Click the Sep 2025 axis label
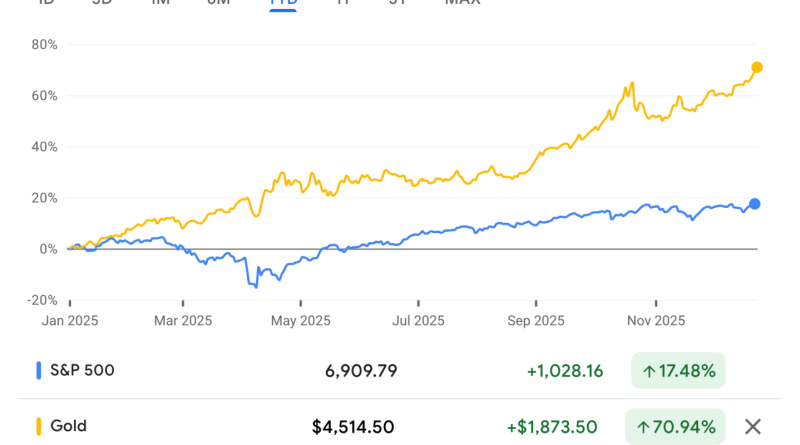 point(536,321)
